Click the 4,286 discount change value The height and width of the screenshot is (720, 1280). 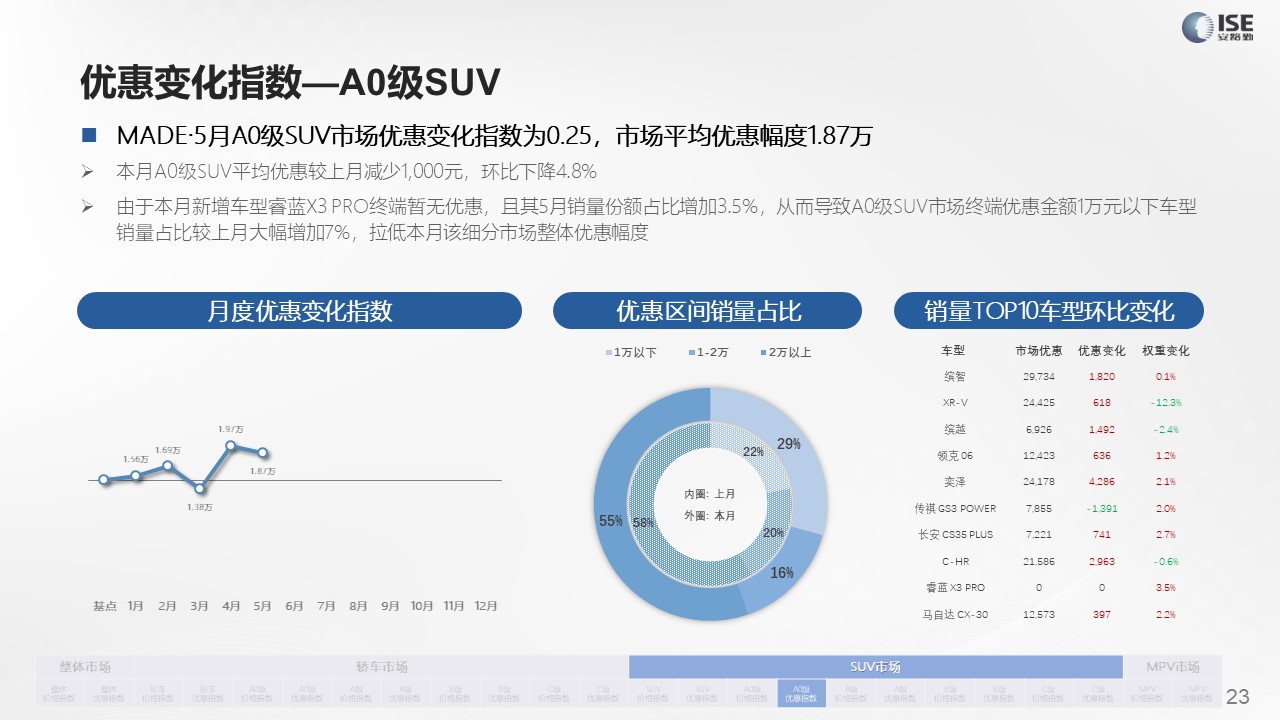[1102, 482]
